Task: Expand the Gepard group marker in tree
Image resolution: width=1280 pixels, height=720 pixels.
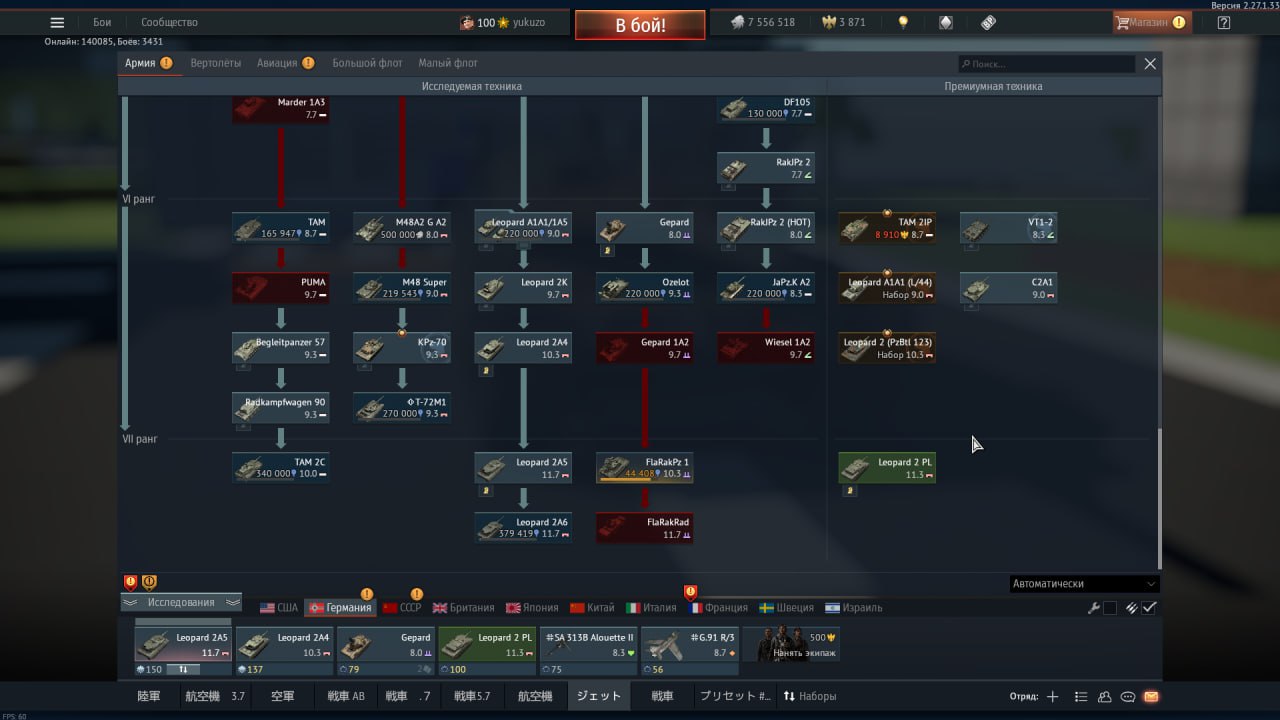Action: tap(608, 250)
